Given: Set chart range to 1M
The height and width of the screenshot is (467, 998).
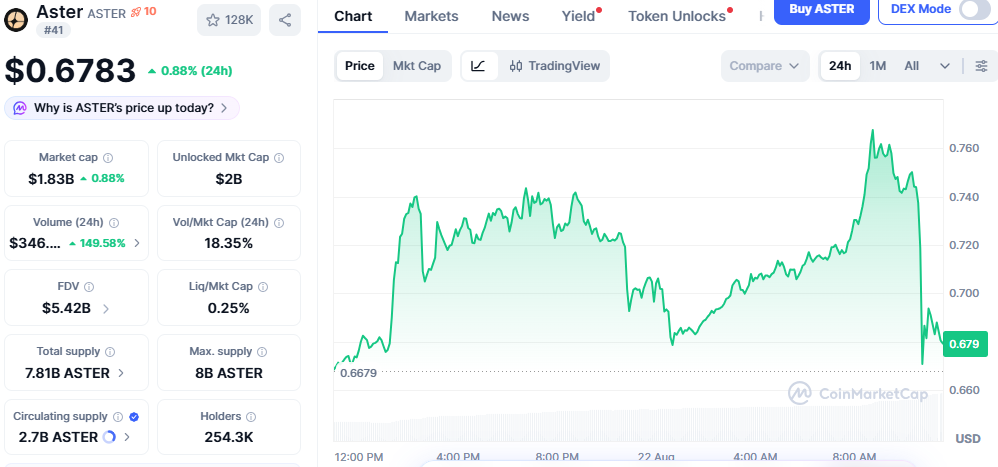Looking at the screenshot, I should (x=878, y=66).
